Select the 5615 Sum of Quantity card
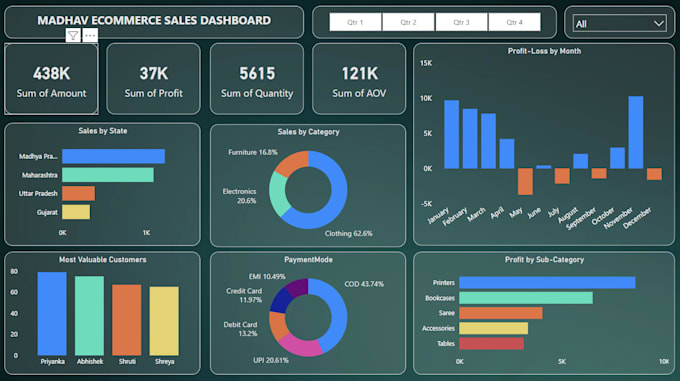680x381 pixels. coord(257,79)
